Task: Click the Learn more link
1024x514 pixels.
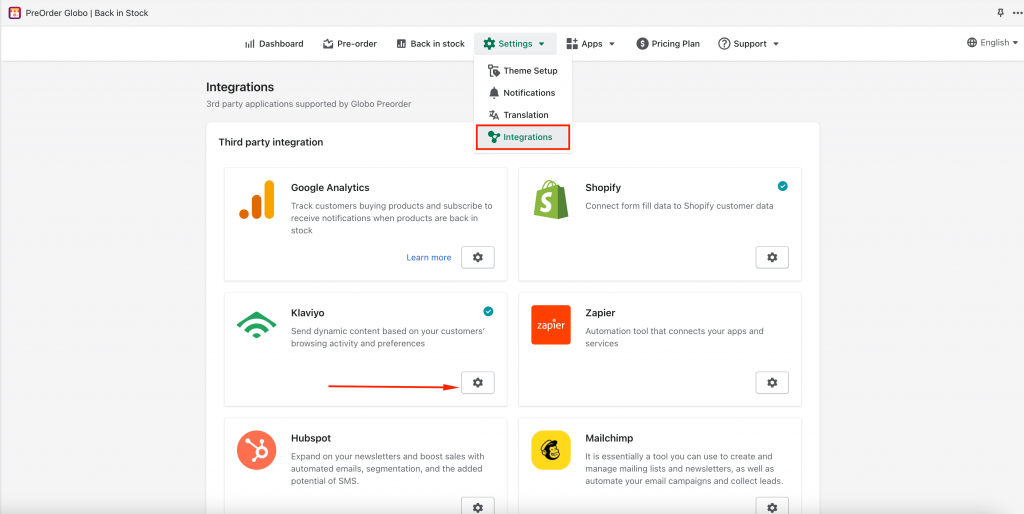Action: 428,258
